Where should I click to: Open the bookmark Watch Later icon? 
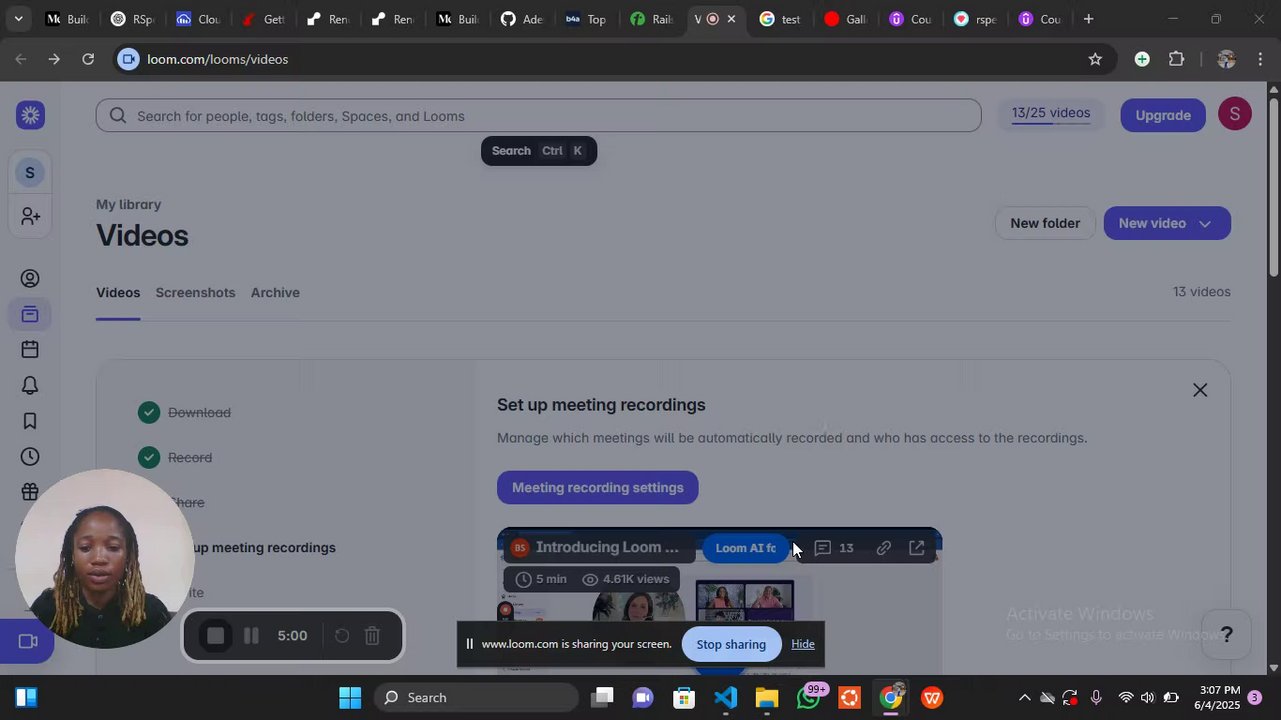point(30,422)
